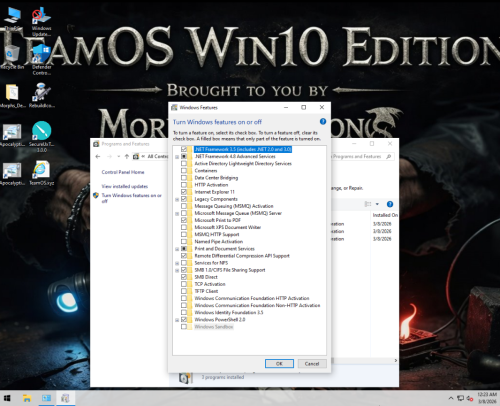Screen dimensions: 500x406
Task: Open the taskbar clock and date
Action: 487,398
